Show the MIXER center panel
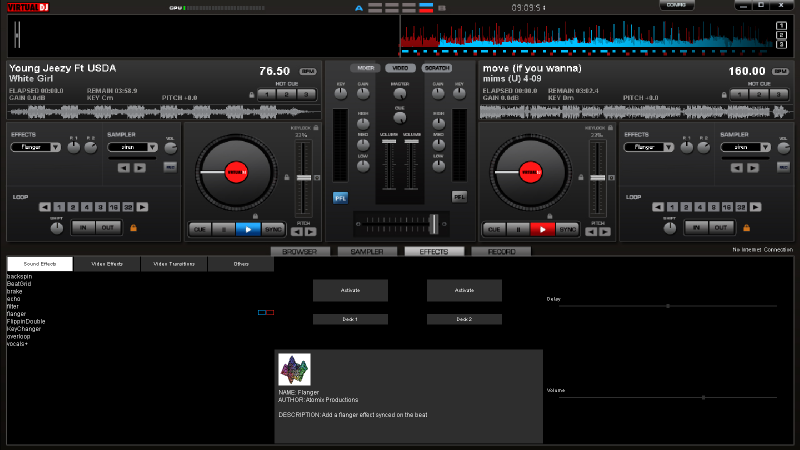800x450 pixels. 365,68
